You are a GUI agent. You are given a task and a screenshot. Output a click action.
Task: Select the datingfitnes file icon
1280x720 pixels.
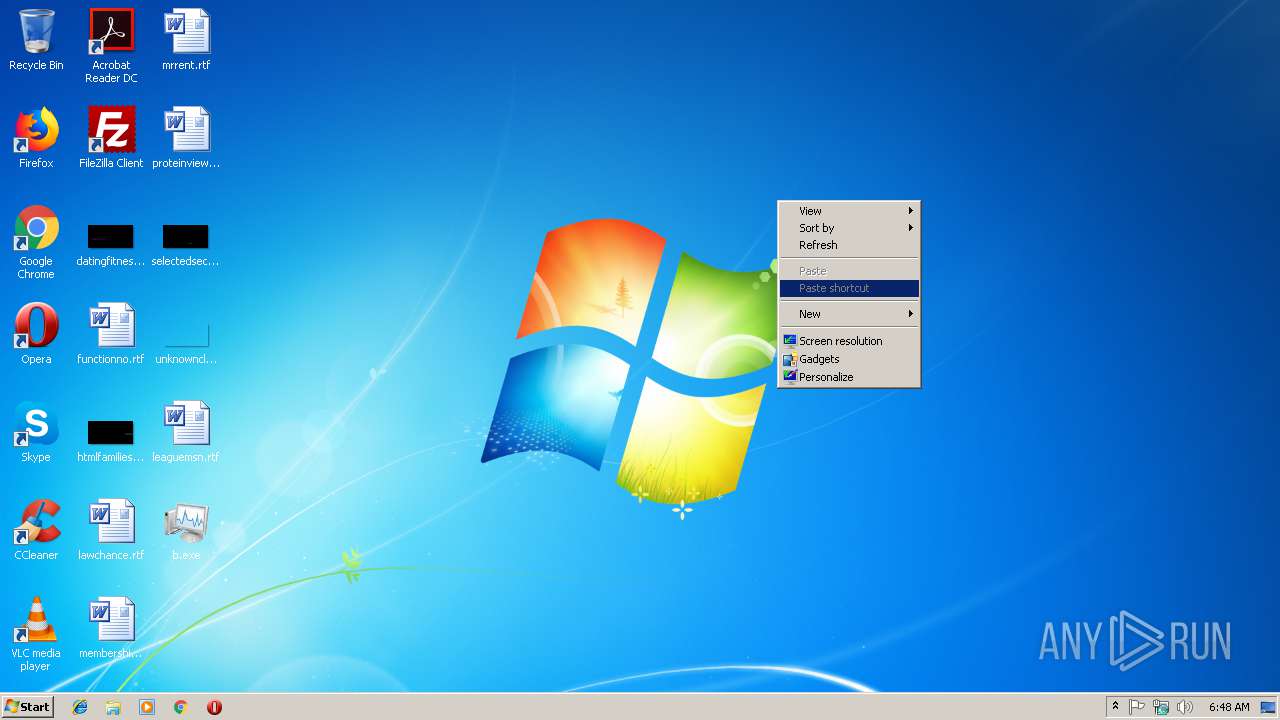(x=111, y=245)
